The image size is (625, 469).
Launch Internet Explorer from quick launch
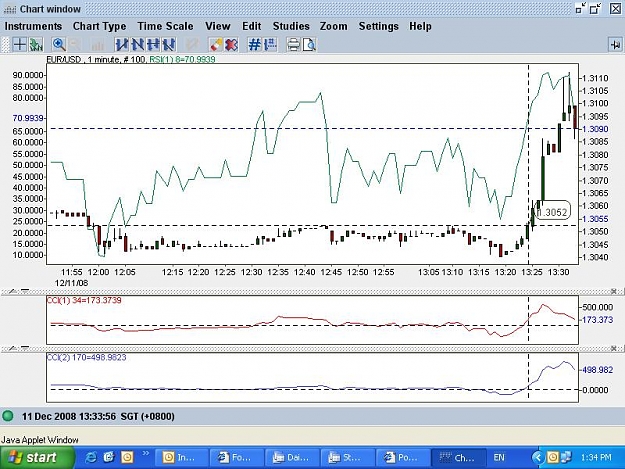pyautogui.click(x=91, y=457)
